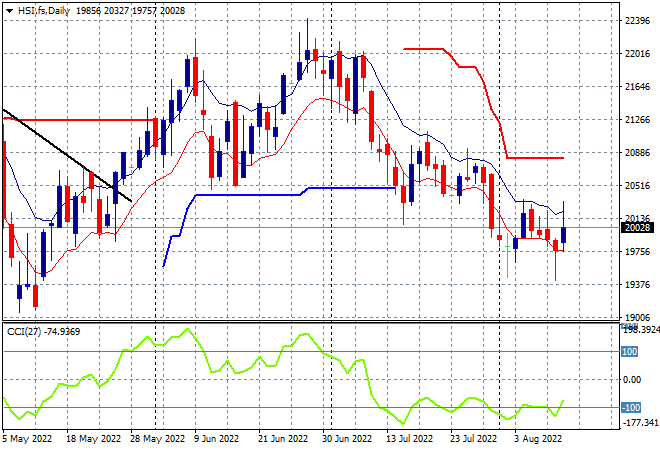
Task: Click the latest blue candle at 20028
Action: (564, 235)
